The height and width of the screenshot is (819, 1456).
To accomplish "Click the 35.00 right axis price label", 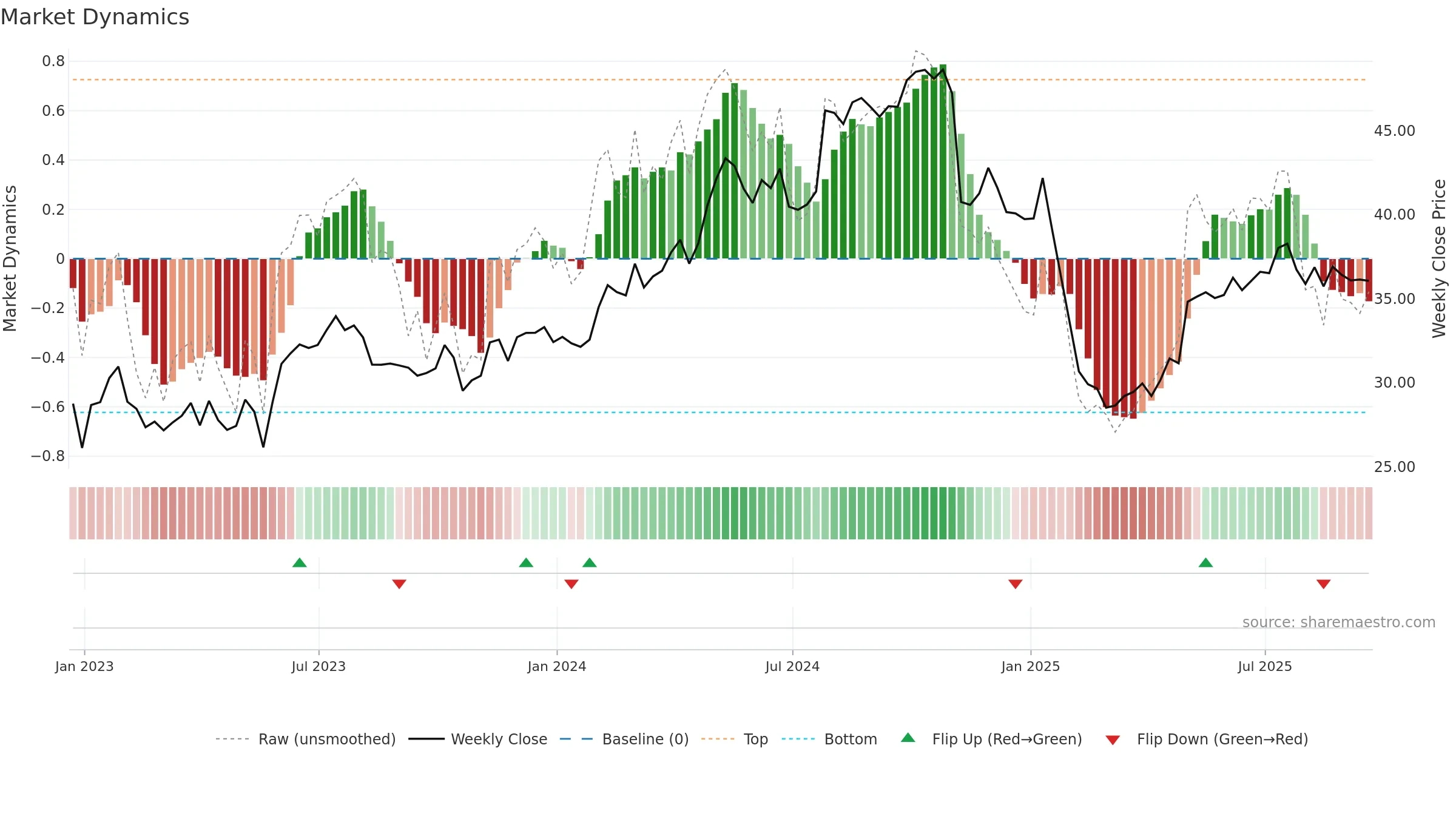I will tap(1395, 299).
